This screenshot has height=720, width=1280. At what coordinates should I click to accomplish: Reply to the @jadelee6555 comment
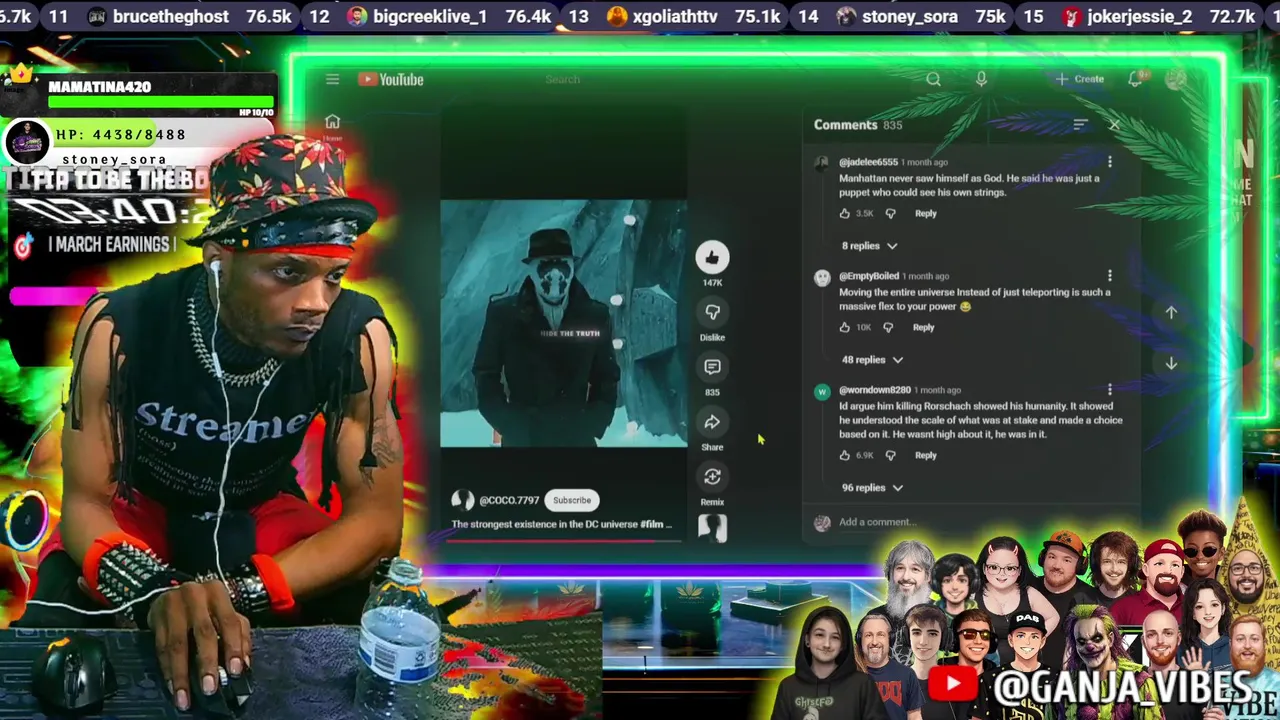(x=926, y=213)
